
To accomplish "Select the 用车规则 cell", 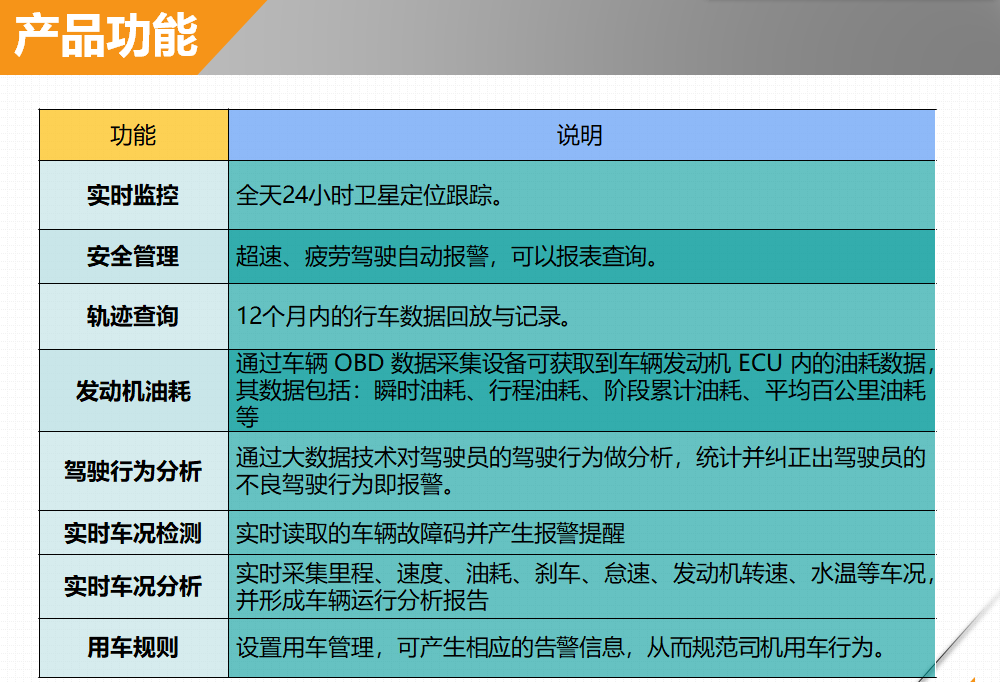I will click(134, 648).
